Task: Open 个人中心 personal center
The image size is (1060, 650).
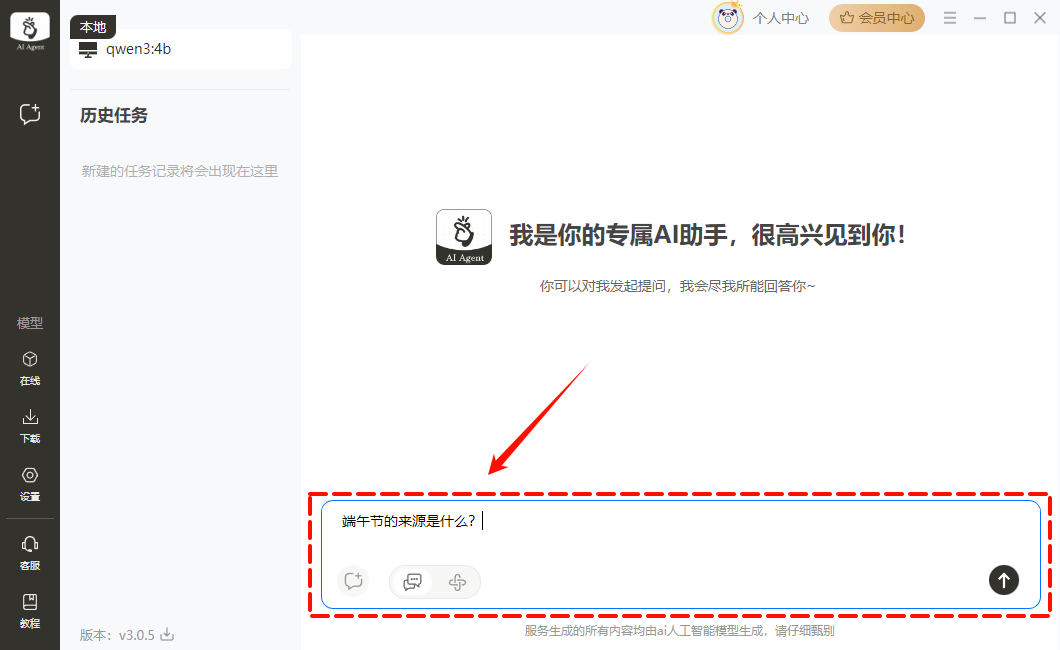Action: pyautogui.click(x=780, y=18)
